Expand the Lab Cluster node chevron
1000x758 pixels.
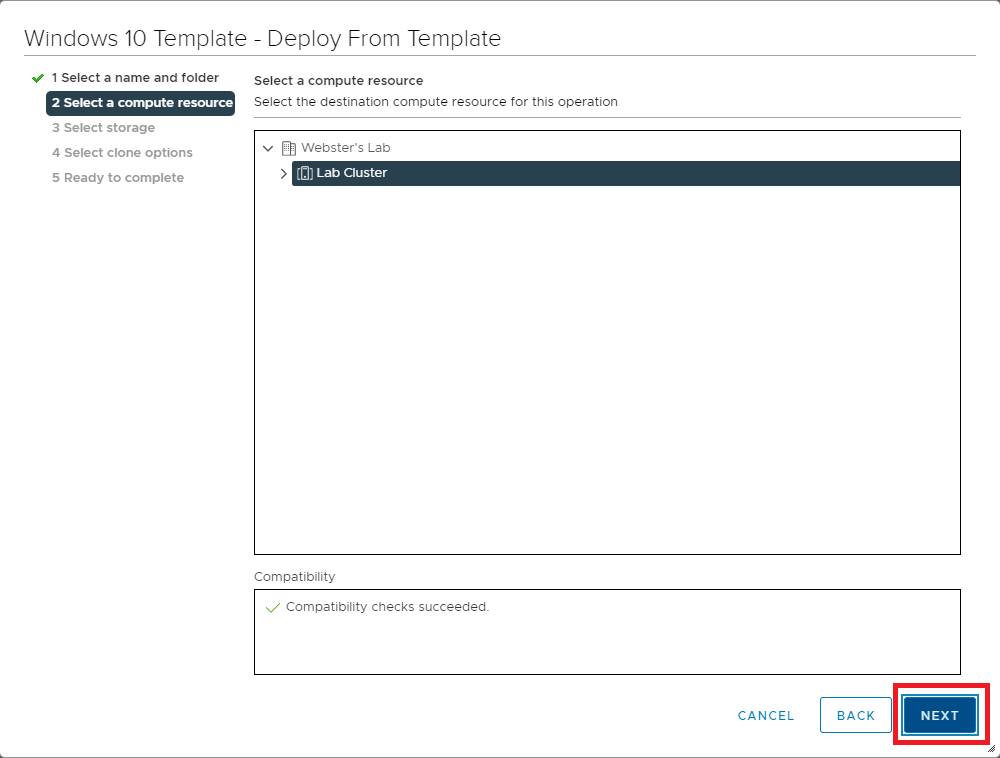coord(283,173)
